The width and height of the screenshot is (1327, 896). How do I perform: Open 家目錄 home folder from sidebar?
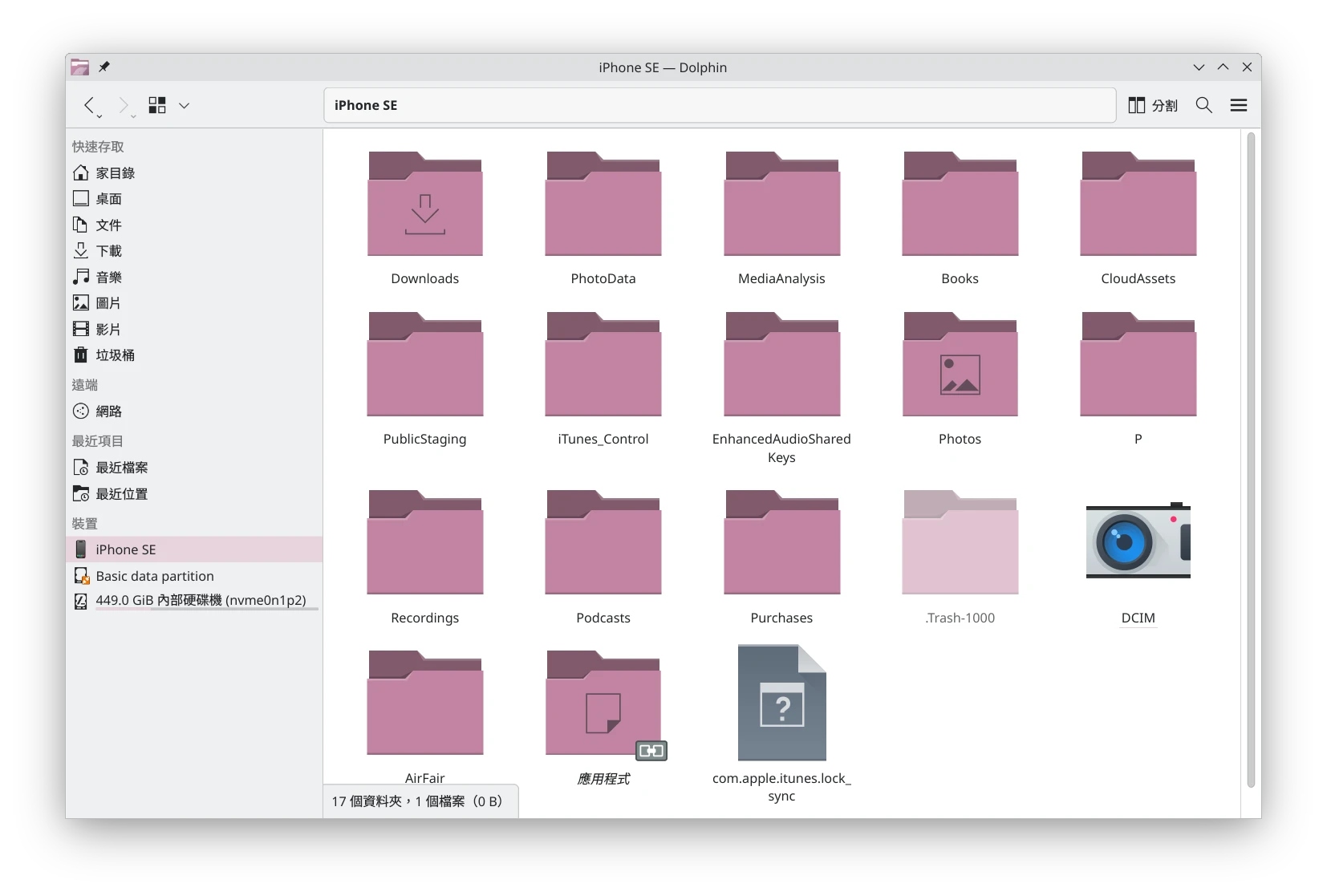[x=116, y=172]
